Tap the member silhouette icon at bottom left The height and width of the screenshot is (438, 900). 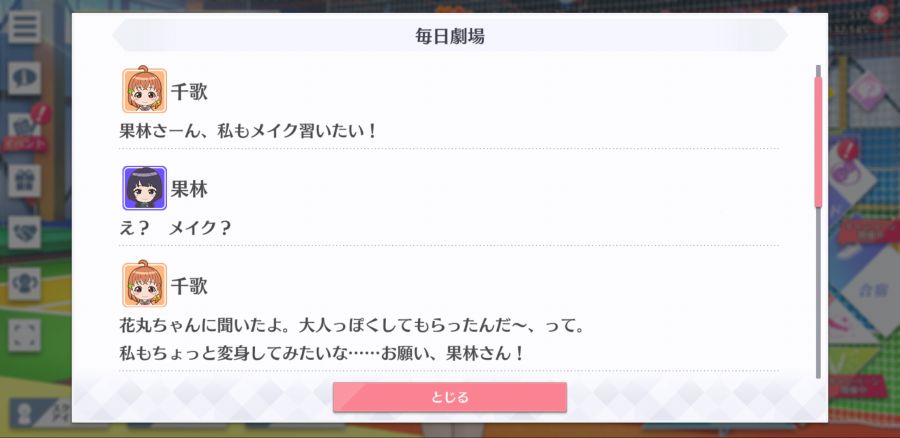25,414
